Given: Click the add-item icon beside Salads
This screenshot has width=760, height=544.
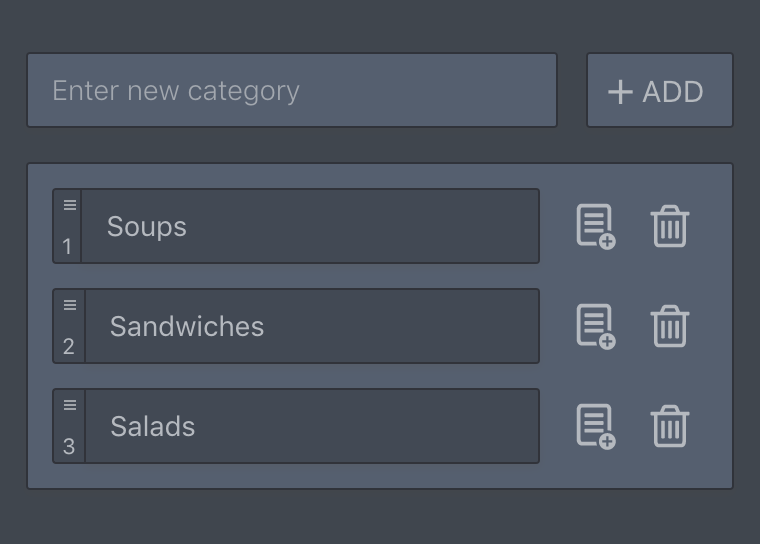Looking at the screenshot, I should (x=595, y=427).
